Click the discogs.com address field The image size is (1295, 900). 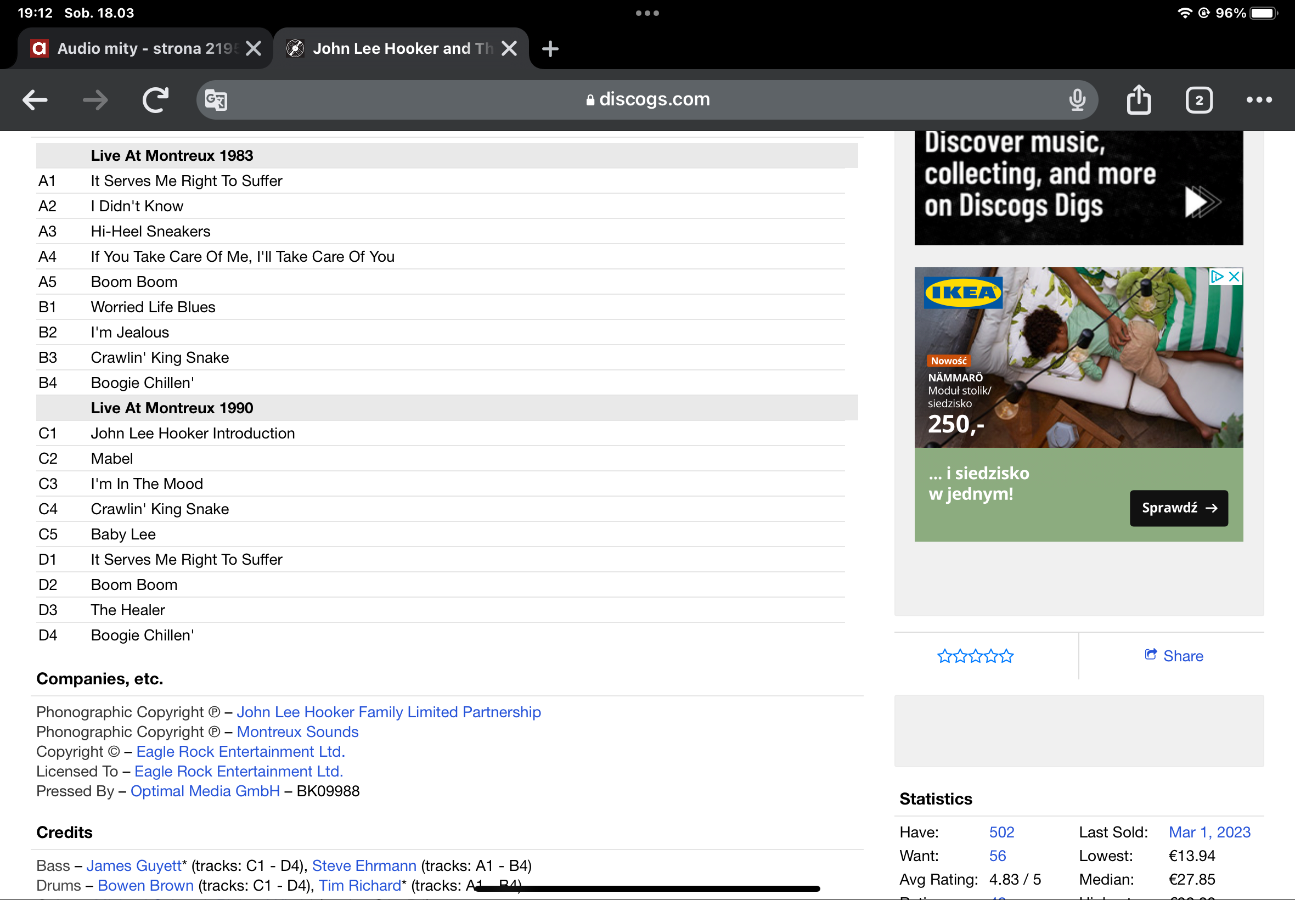[x=648, y=100]
